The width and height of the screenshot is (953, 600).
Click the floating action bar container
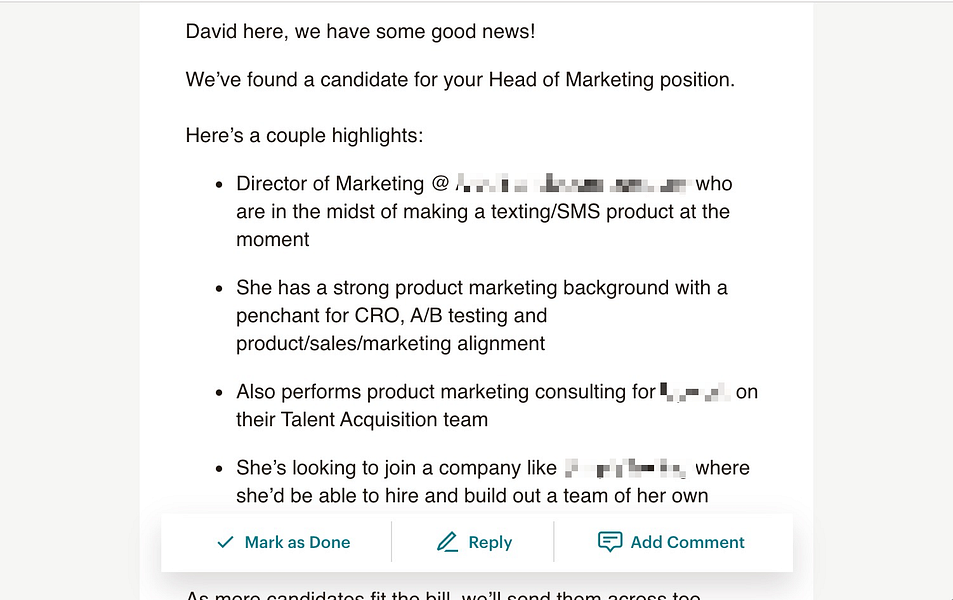click(x=476, y=542)
